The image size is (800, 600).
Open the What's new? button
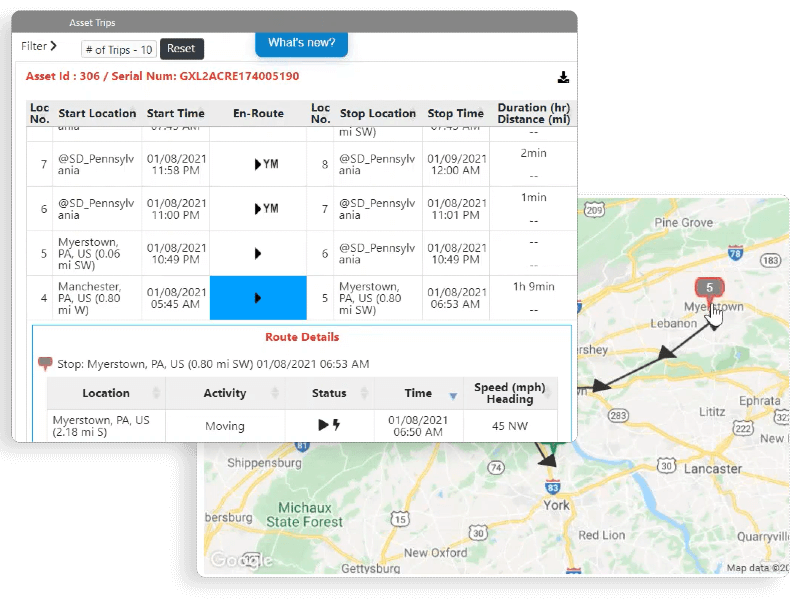tap(302, 43)
